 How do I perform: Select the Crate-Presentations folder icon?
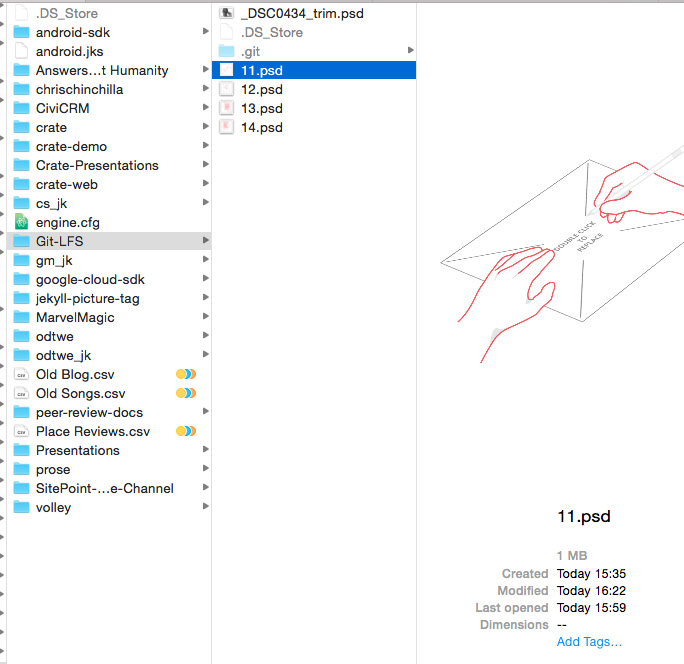(x=21, y=165)
